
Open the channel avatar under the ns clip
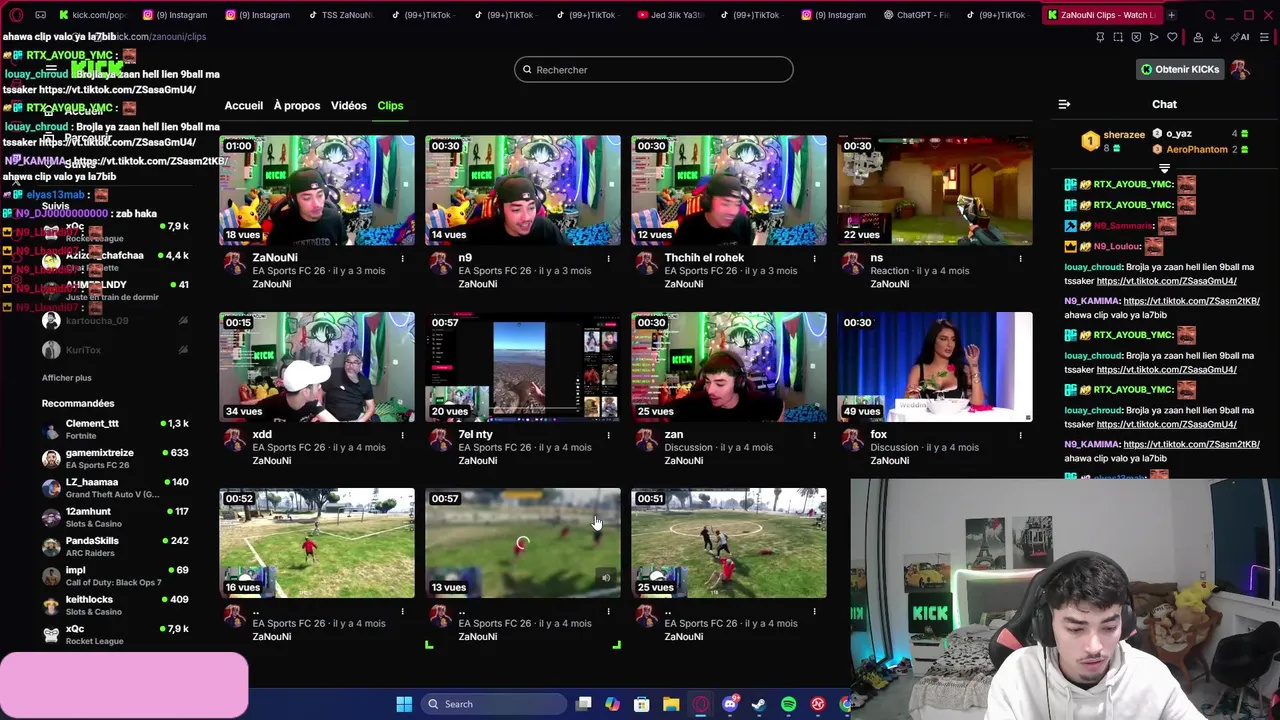(851, 262)
